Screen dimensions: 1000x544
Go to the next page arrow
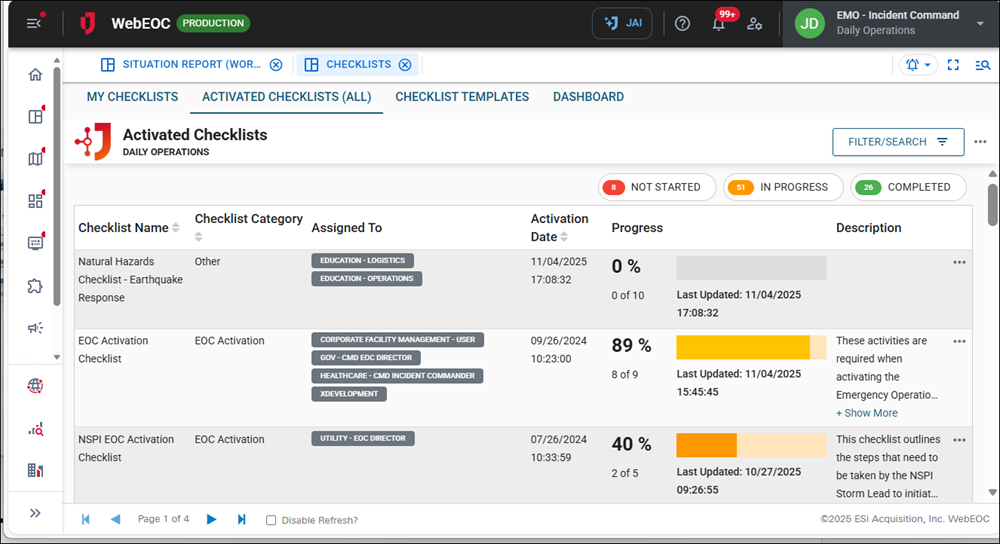211,519
